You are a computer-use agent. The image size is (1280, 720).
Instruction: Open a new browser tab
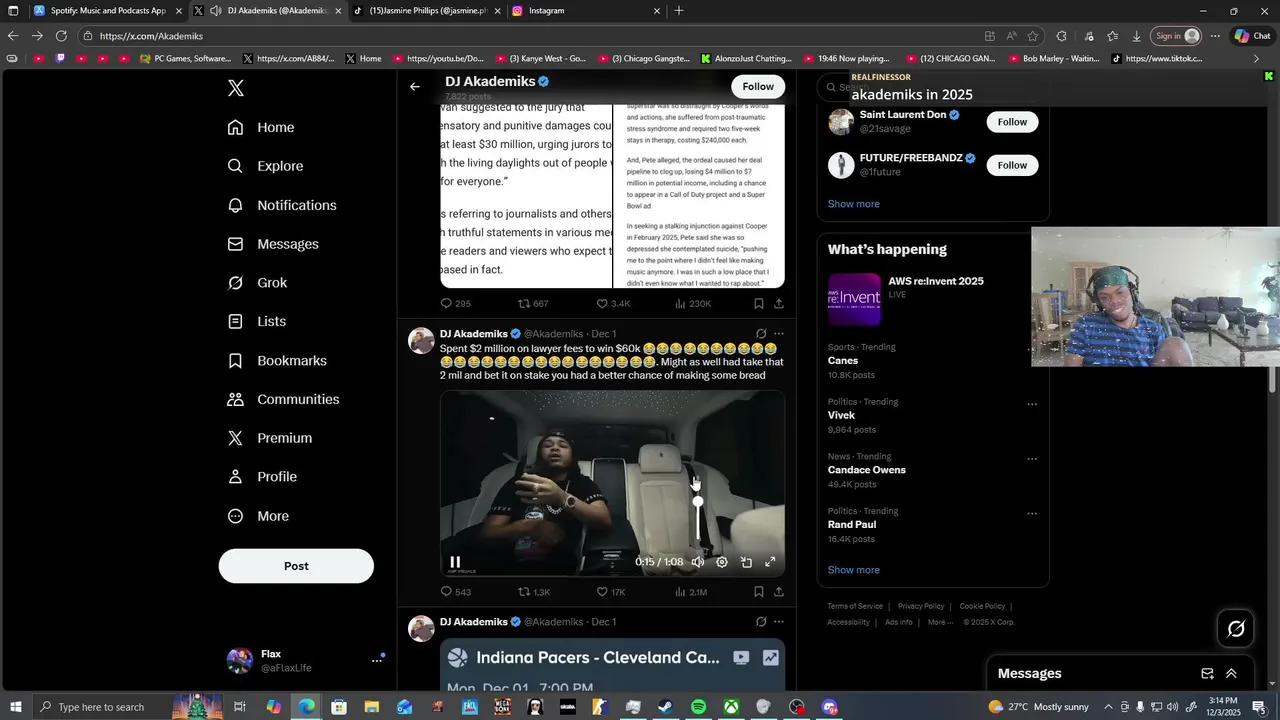click(679, 11)
